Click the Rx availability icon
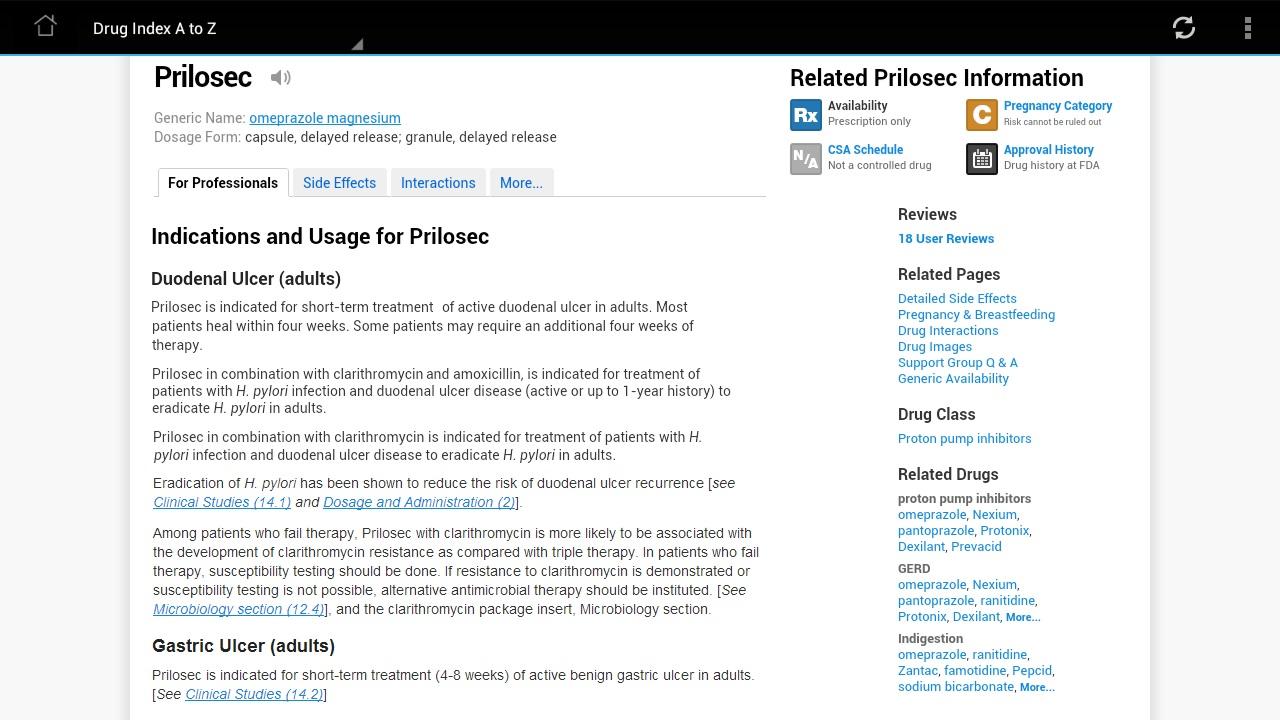The width and height of the screenshot is (1280, 720). coord(806,115)
